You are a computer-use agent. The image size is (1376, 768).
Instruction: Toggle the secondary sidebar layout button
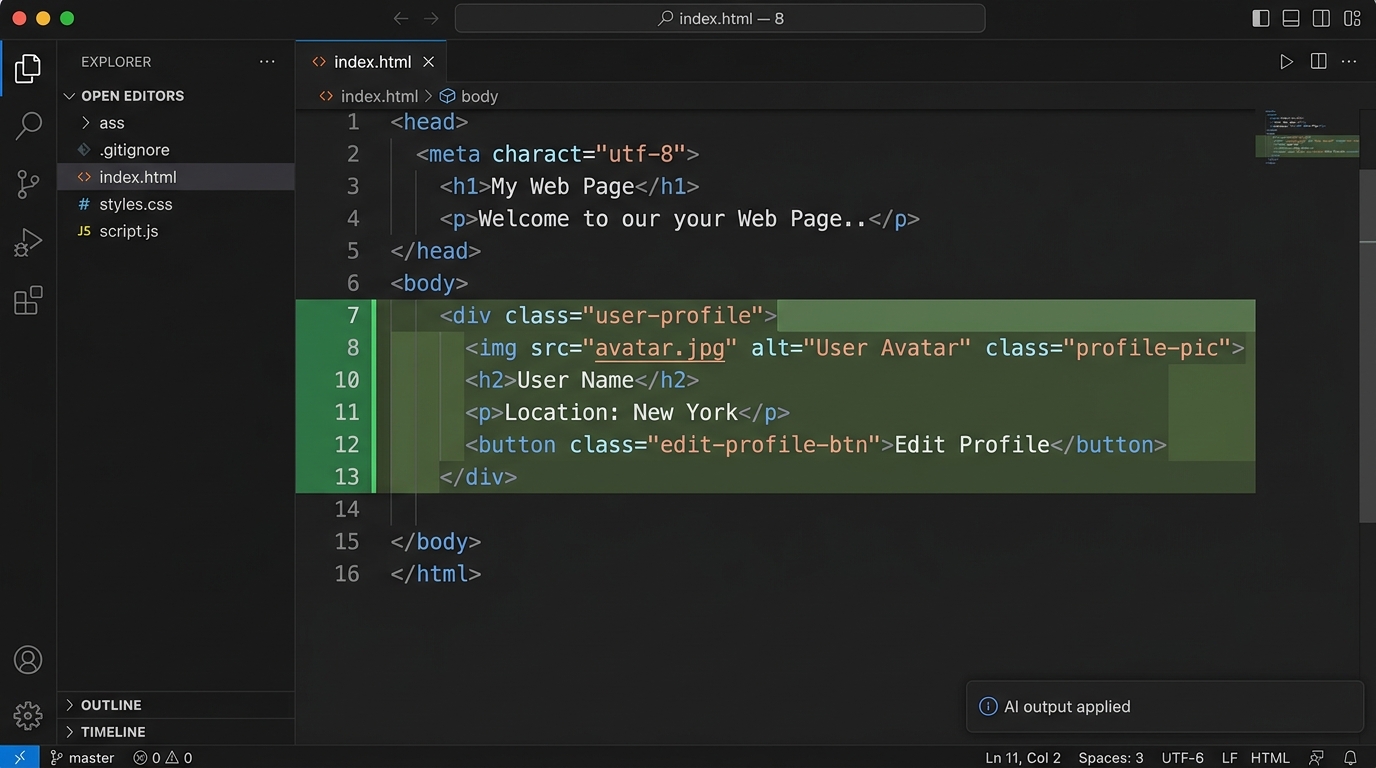pyautogui.click(x=1321, y=18)
